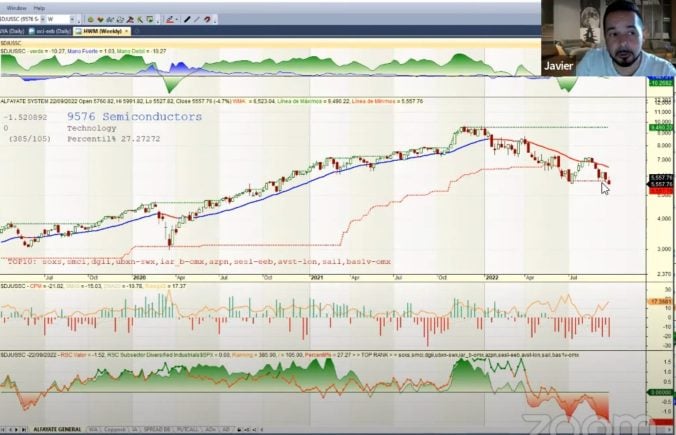Select the black line drawing tool
676x435 pixels.
187,19
